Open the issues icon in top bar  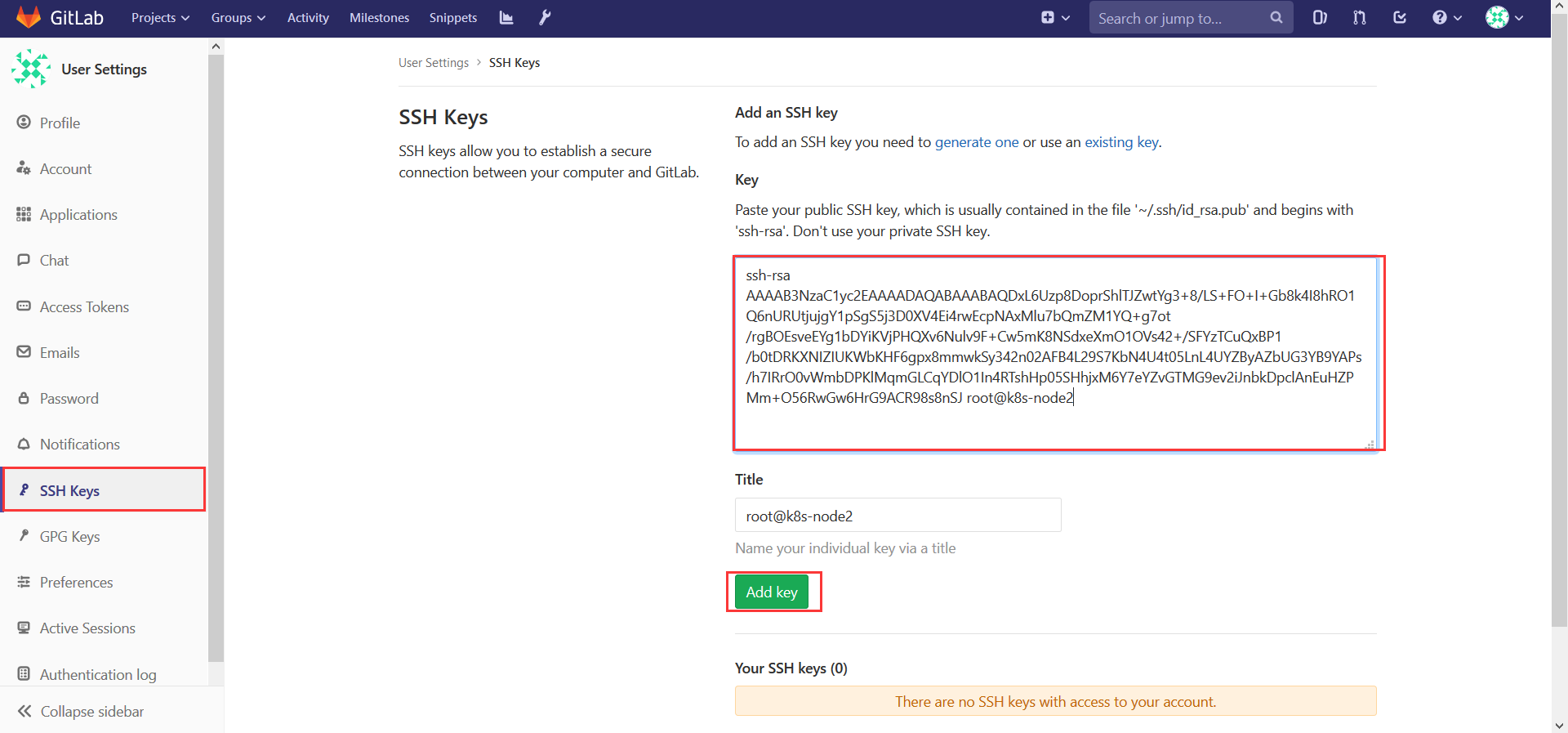point(1320,17)
